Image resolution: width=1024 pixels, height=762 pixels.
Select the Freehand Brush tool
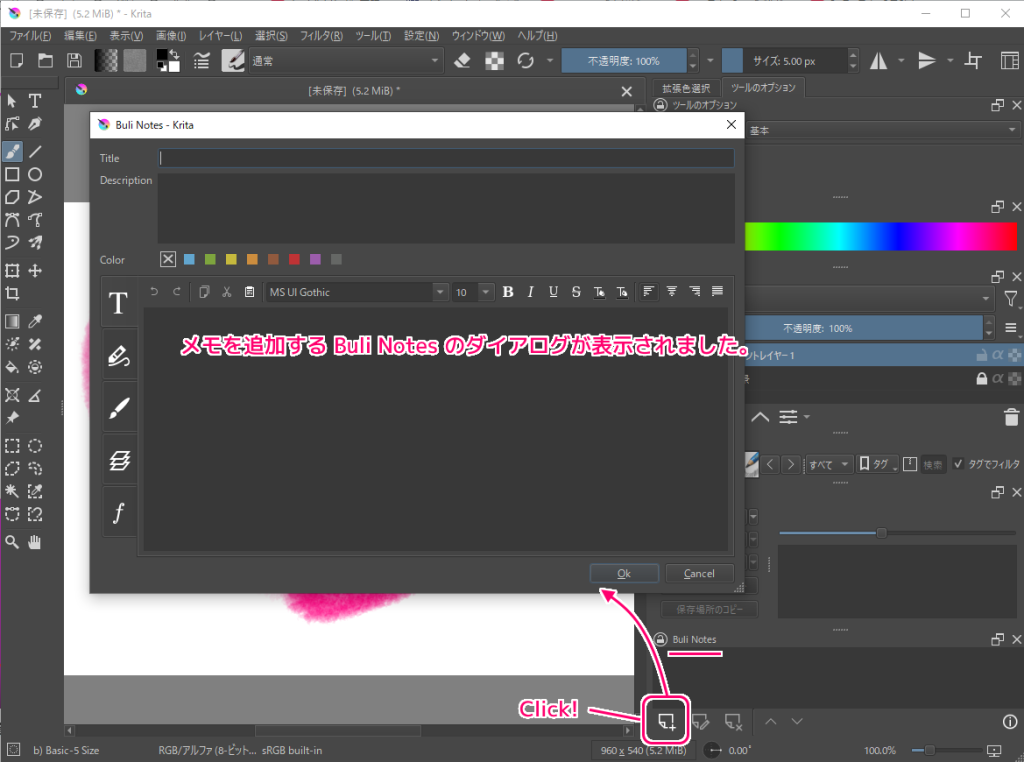click(12, 151)
